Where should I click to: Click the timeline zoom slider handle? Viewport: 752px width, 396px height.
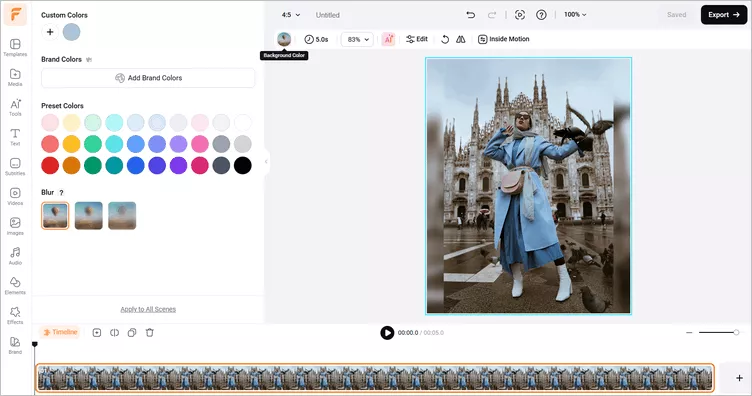point(736,332)
